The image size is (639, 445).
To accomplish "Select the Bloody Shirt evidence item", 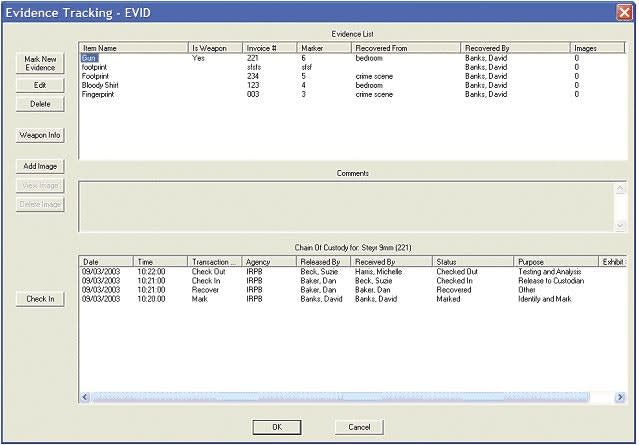I will (103, 86).
